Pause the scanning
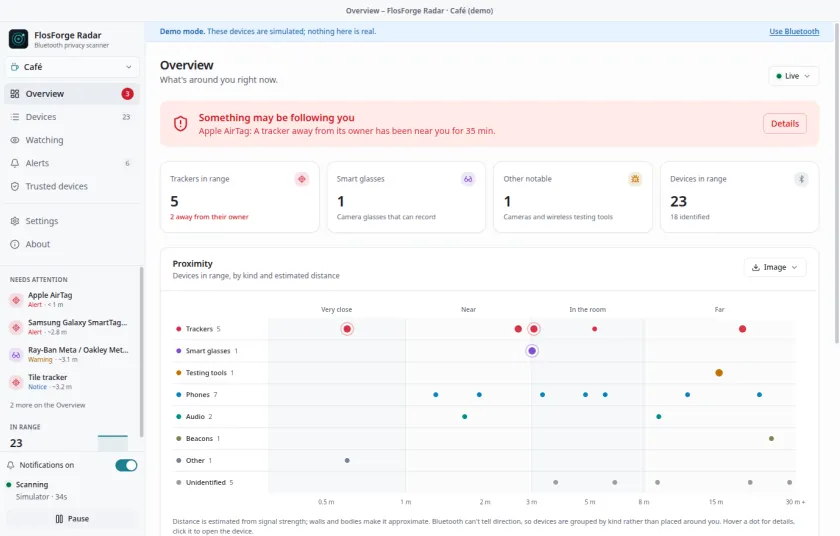Viewport: 840px width, 536px height. click(72, 519)
